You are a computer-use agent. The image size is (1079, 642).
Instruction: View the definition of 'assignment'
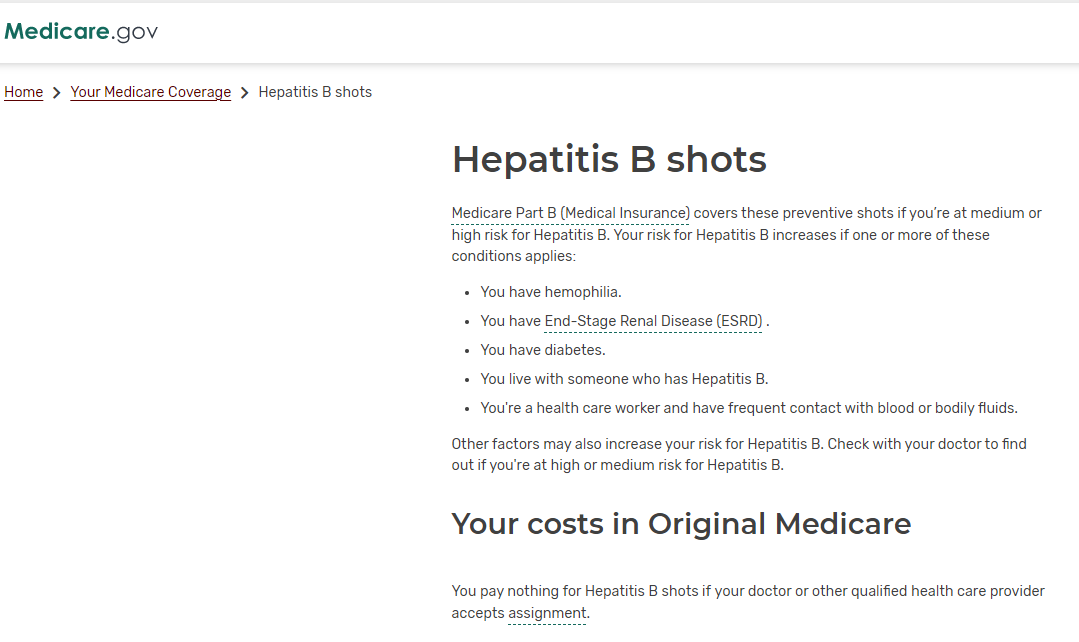pyautogui.click(x=546, y=613)
